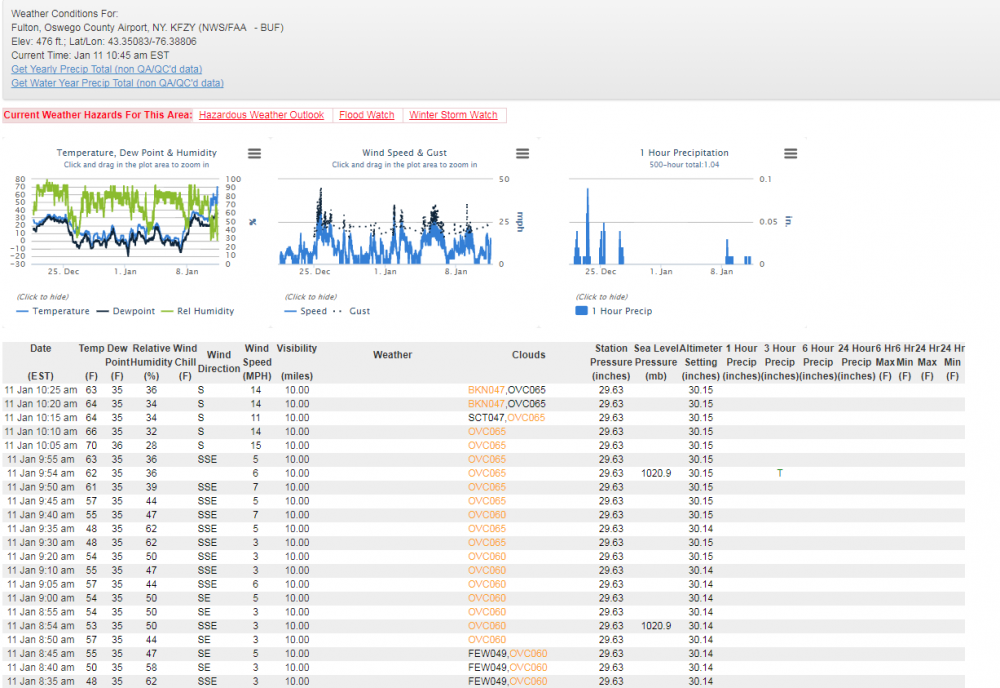Click the Visibility column header
This screenshot has width=1000, height=688.
pos(297,362)
